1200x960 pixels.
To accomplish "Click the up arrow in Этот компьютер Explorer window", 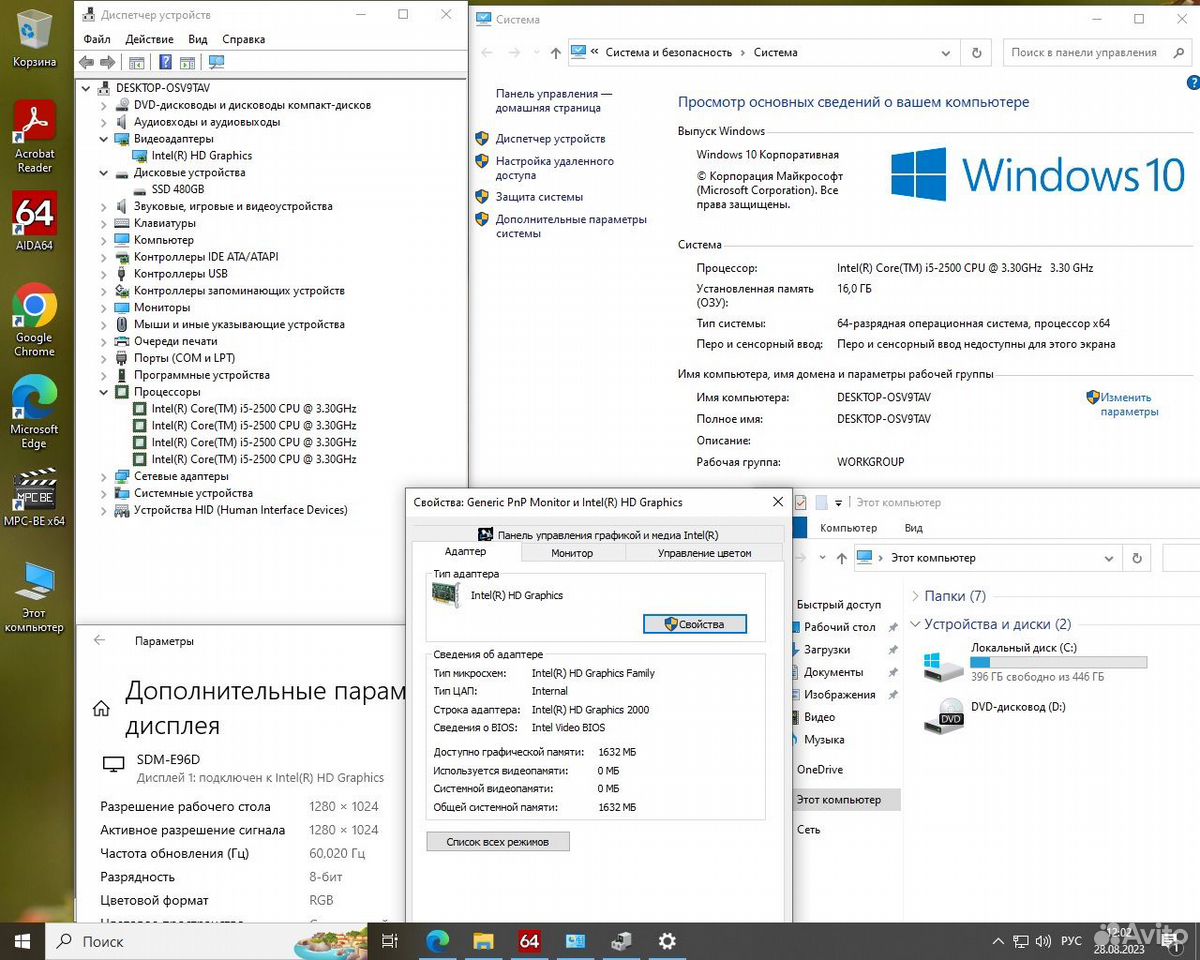I will tap(841, 558).
